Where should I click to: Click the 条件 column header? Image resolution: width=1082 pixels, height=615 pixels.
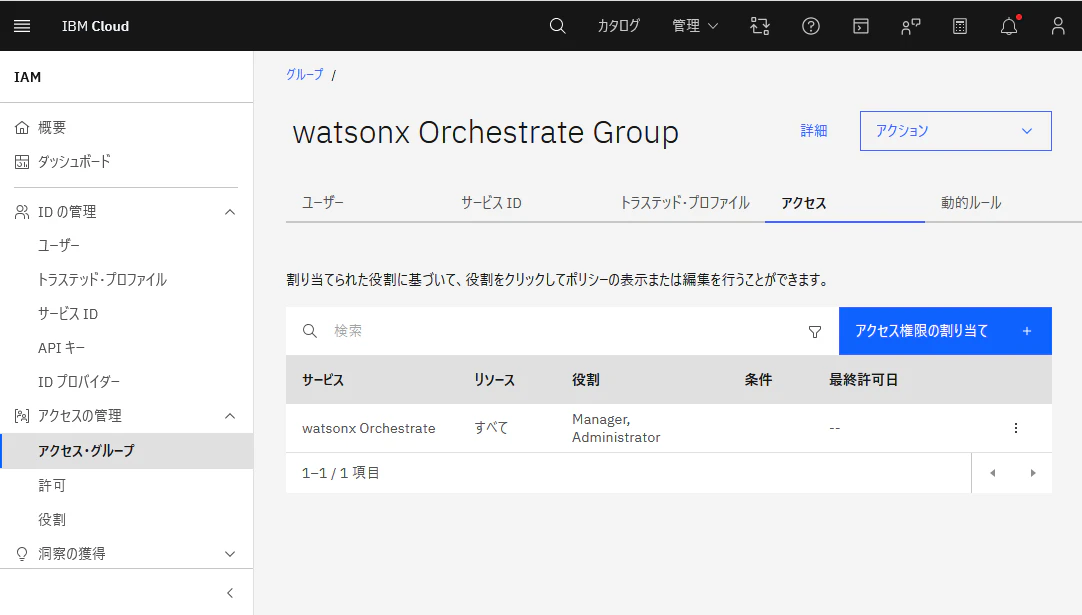(758, 380)
